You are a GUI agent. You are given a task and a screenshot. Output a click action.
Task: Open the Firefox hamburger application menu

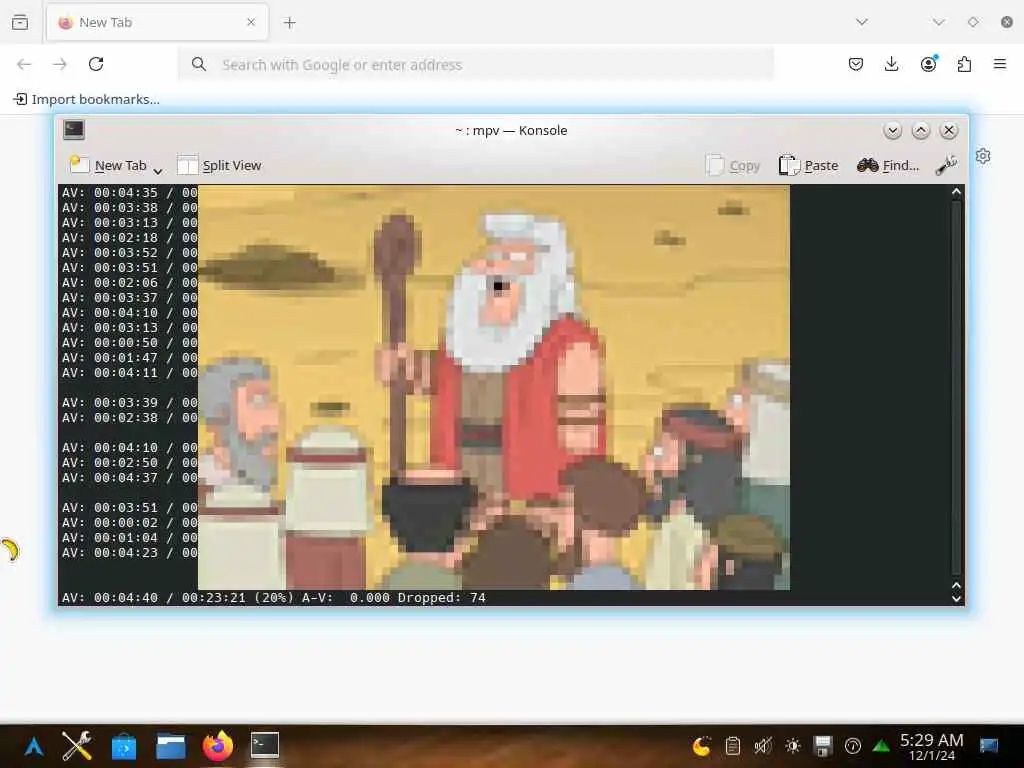click(1000, 64)
